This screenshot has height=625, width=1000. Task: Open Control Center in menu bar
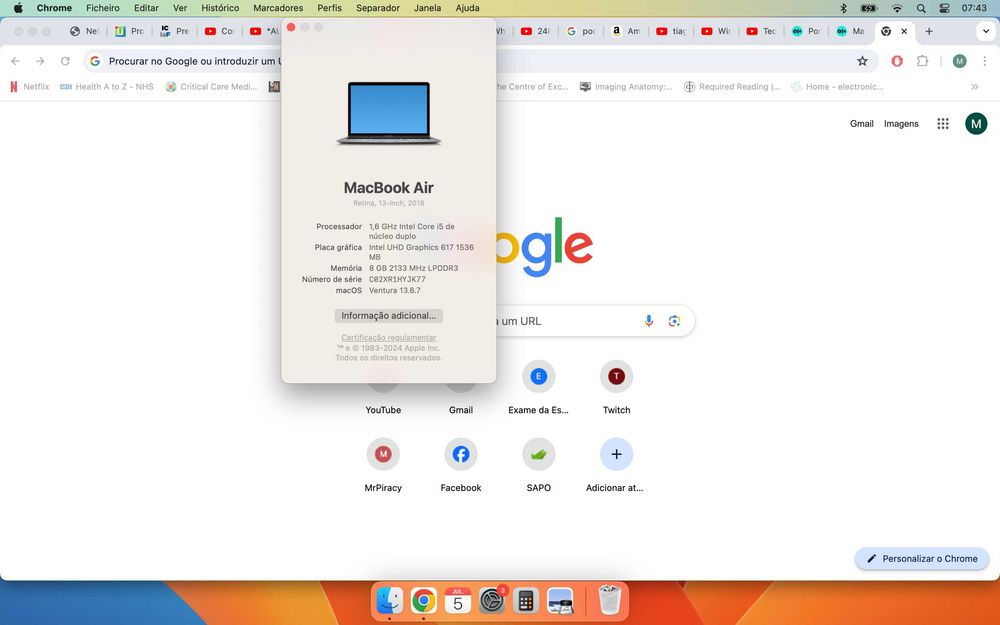coord(945,8)
